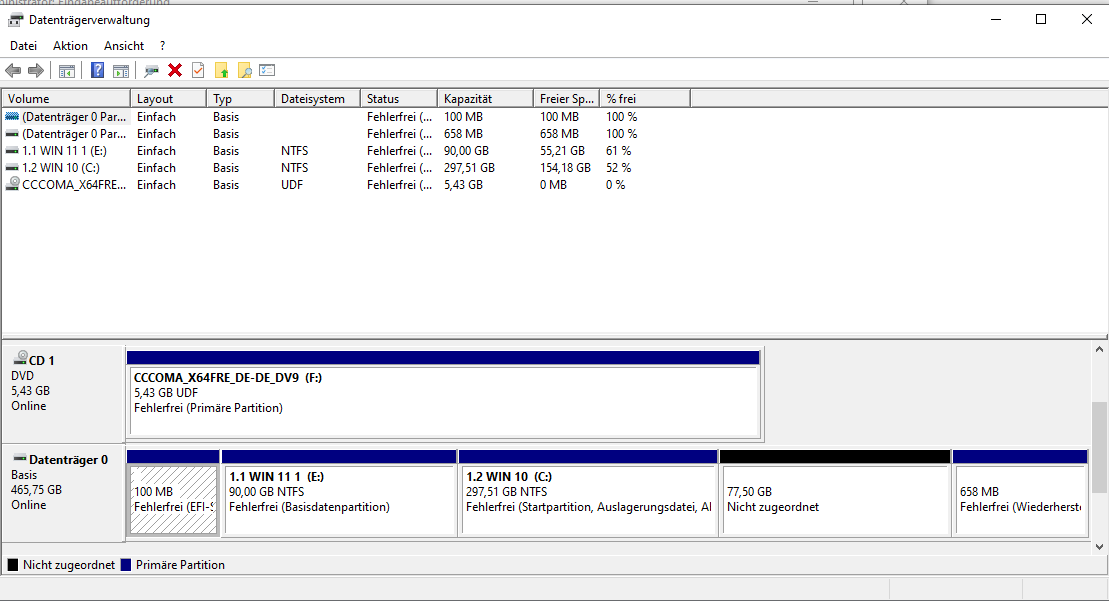Click the 297,51 GB capacity cell

[469, 168]
